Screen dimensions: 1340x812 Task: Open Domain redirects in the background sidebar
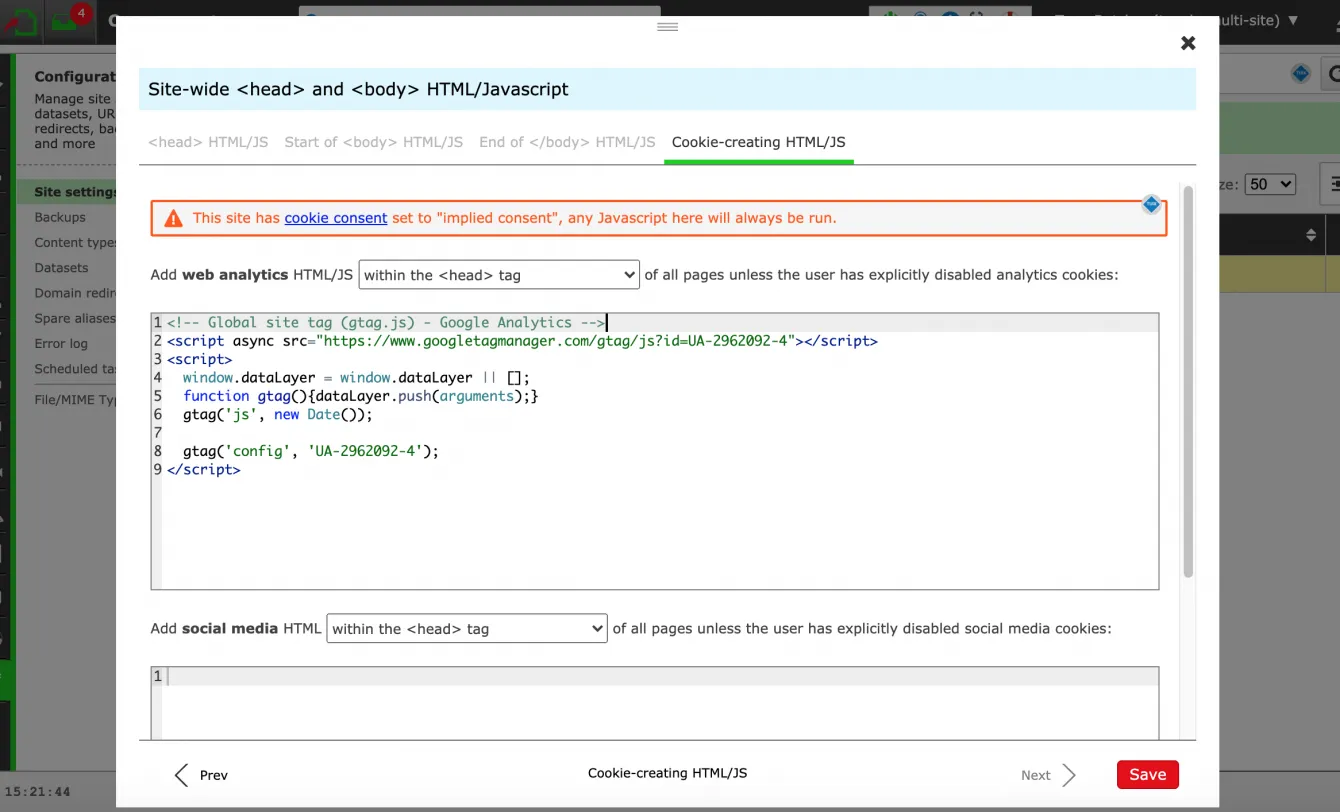75,293
